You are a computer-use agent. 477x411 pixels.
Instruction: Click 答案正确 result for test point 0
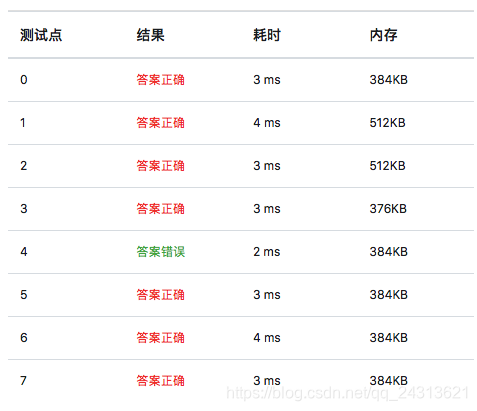click(x=160, y=80)
